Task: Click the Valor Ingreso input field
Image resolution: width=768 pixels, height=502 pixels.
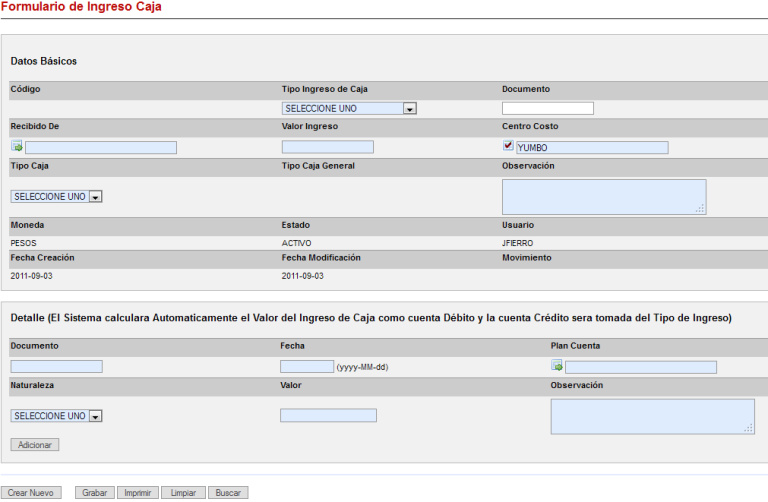Action: click(328, 147)
